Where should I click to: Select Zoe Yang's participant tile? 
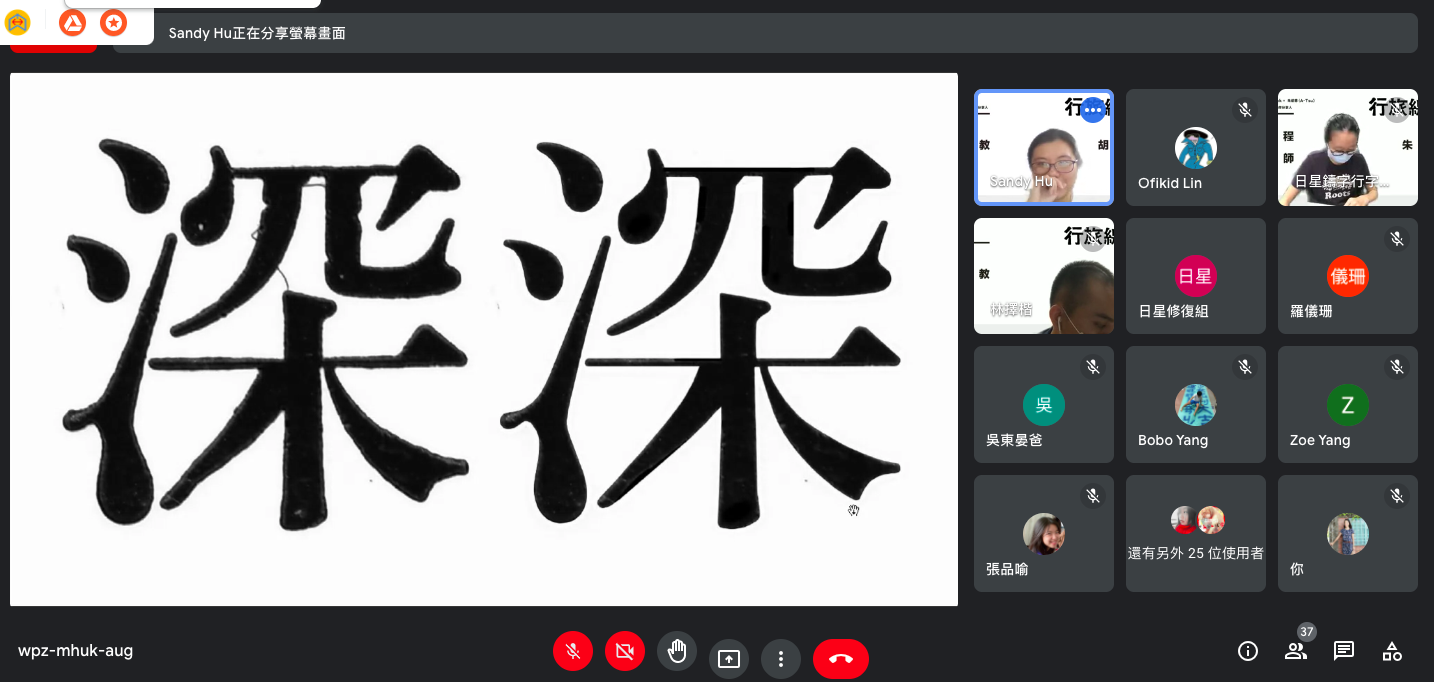pos(1347,405)
